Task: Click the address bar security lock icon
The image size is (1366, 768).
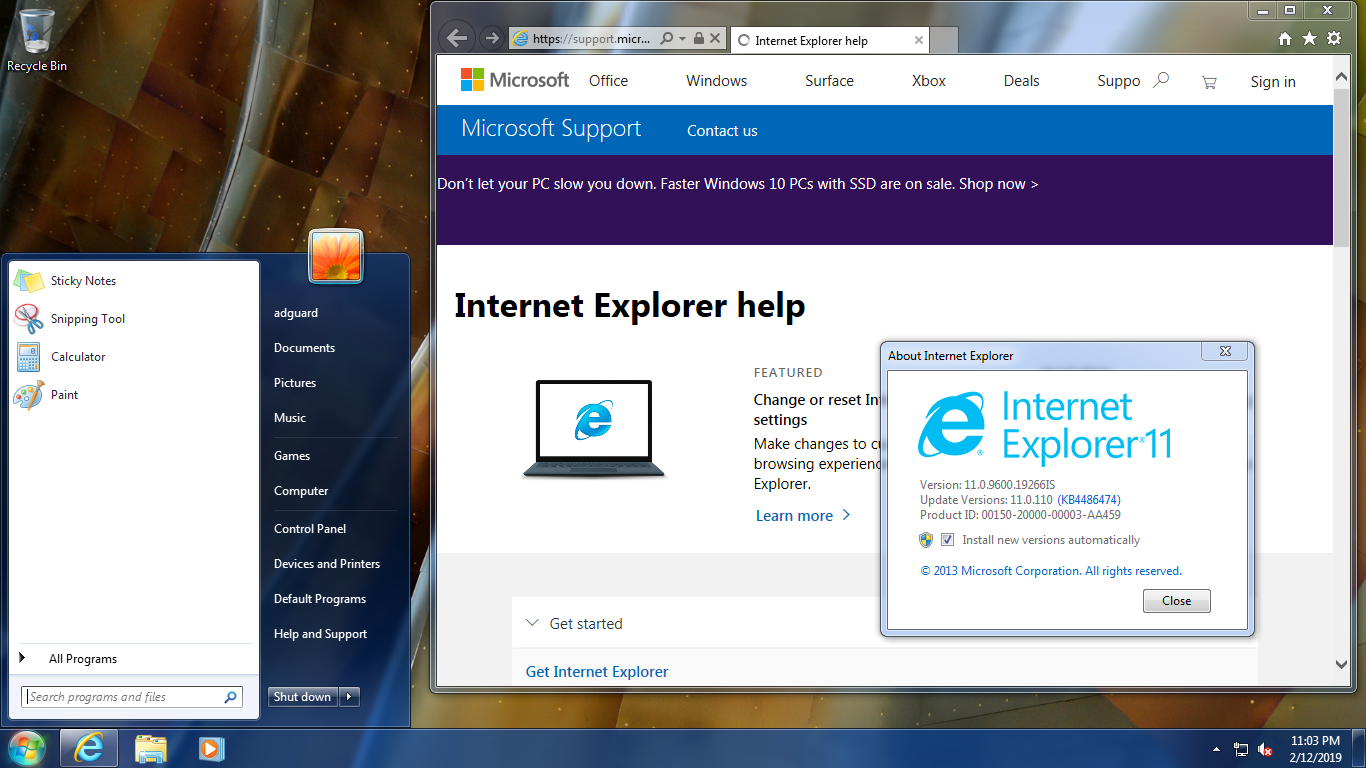Action: point(698,39)
